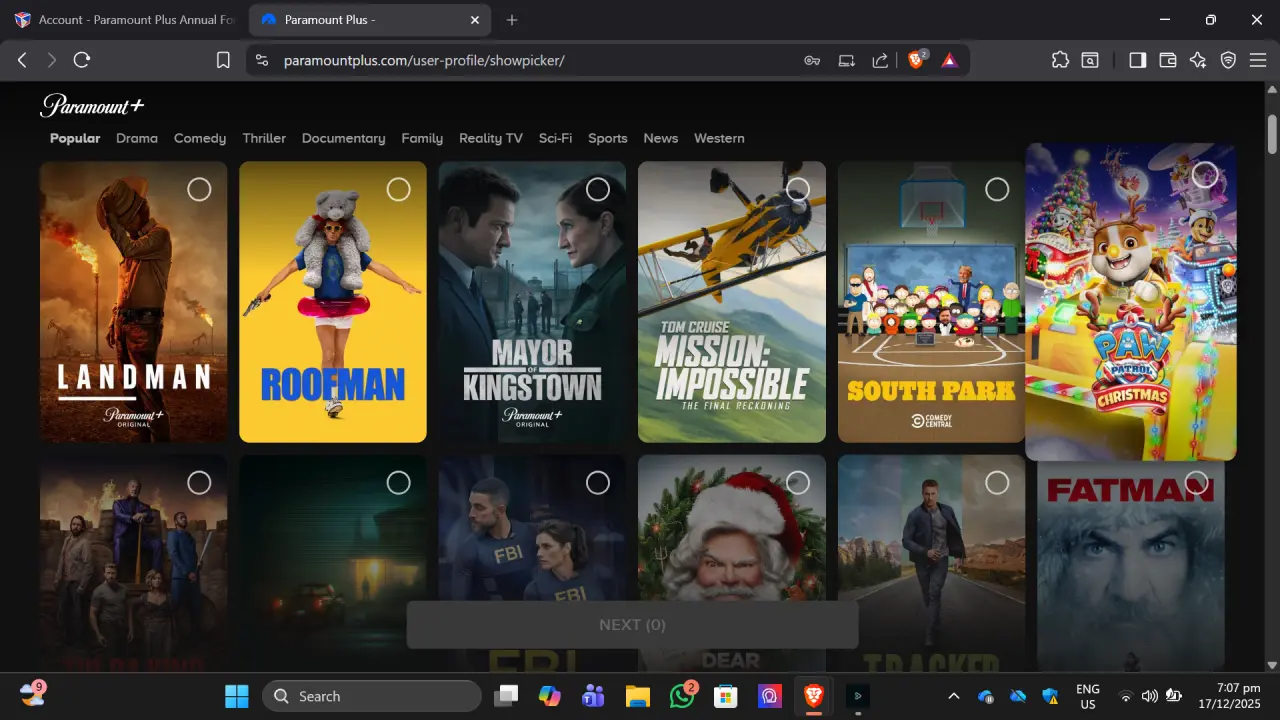Open the extensions puzzle icon
Viewport: 1280px width, 720px height.
point(1060,60)
